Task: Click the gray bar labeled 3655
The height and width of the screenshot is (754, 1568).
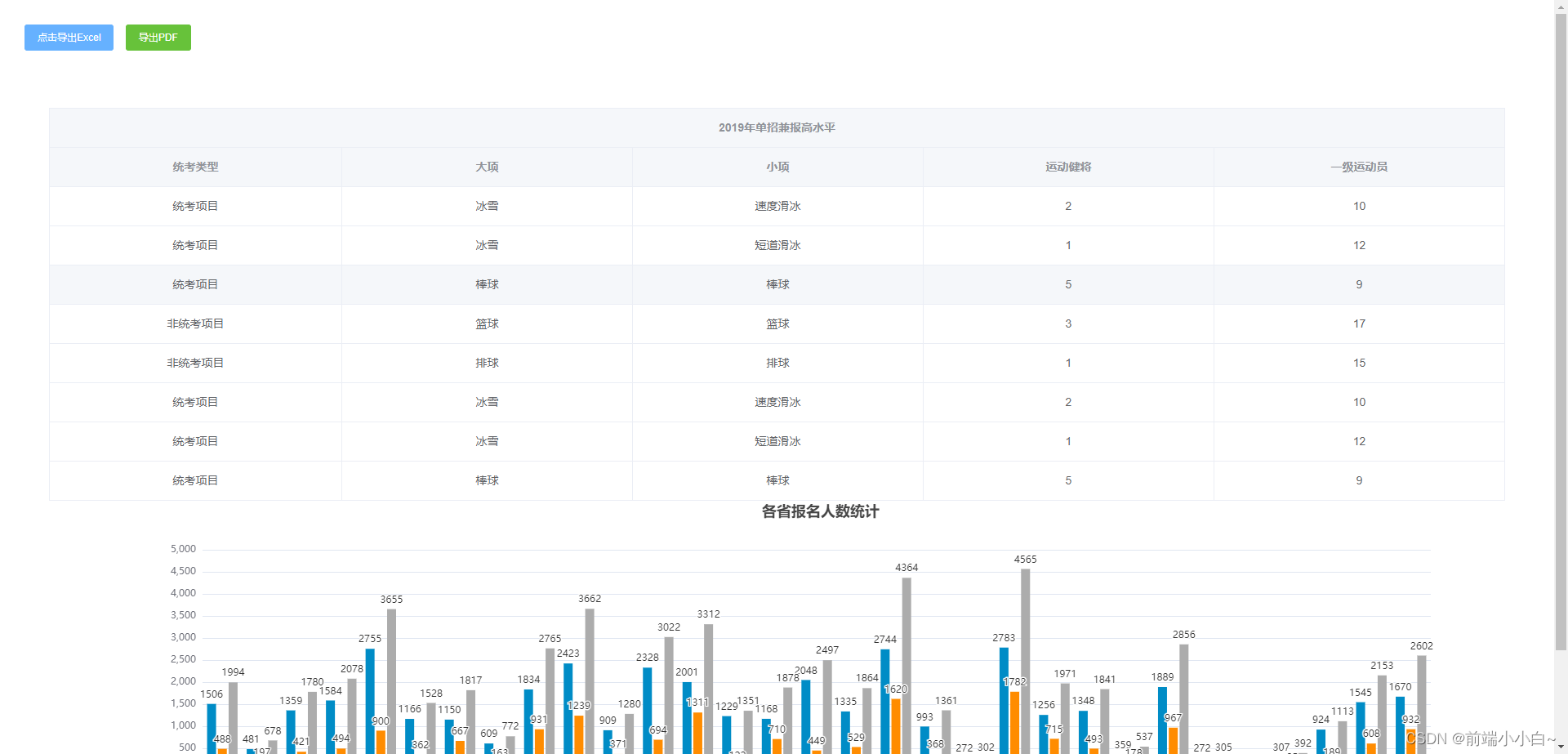Action: pyautogui.click(x=391, y=681)
